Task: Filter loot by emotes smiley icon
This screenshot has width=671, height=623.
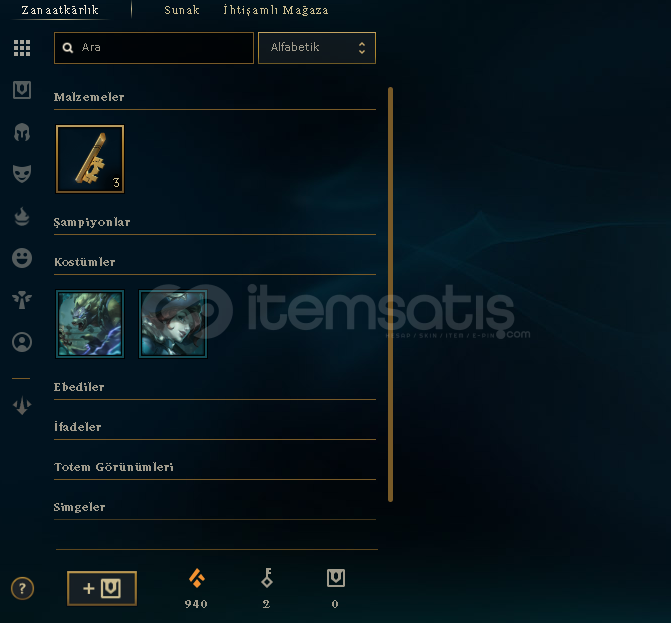Action: 22,258
